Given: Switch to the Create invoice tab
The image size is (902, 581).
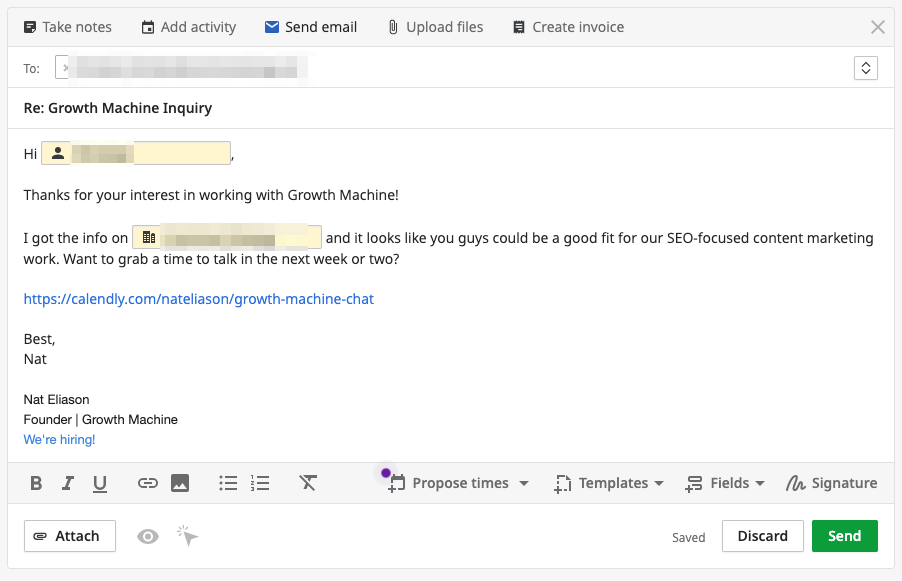Looking at the screenshot, I should [568, 27].
